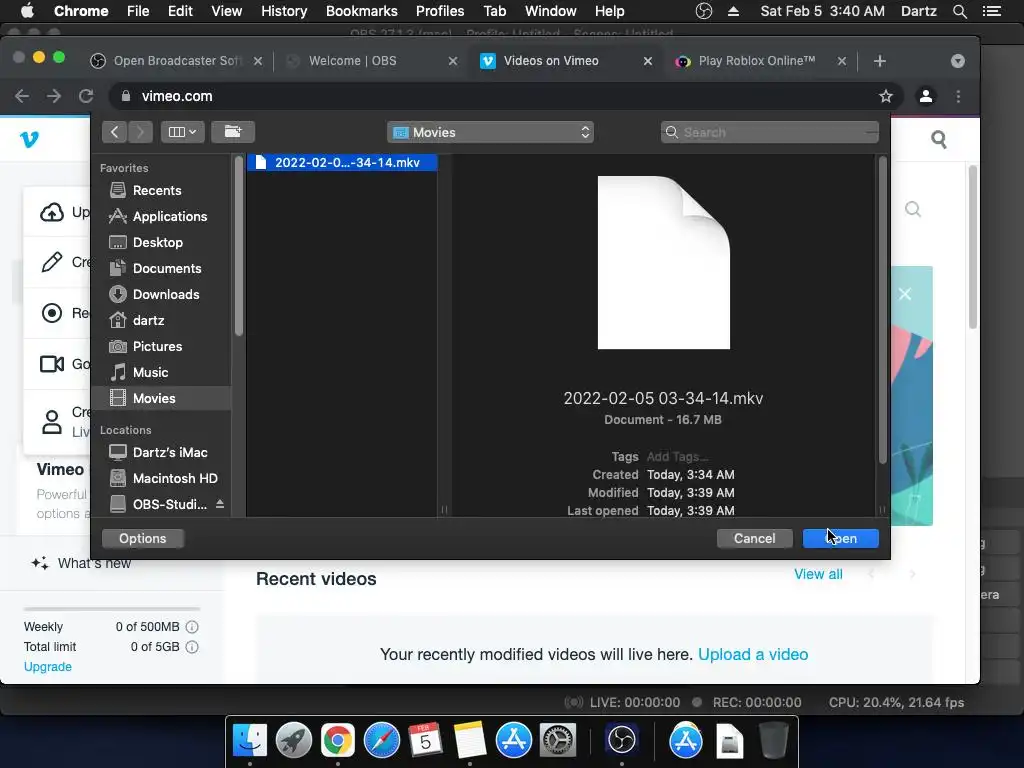Click Vimeo header search magnifier

tap(938, 139)
